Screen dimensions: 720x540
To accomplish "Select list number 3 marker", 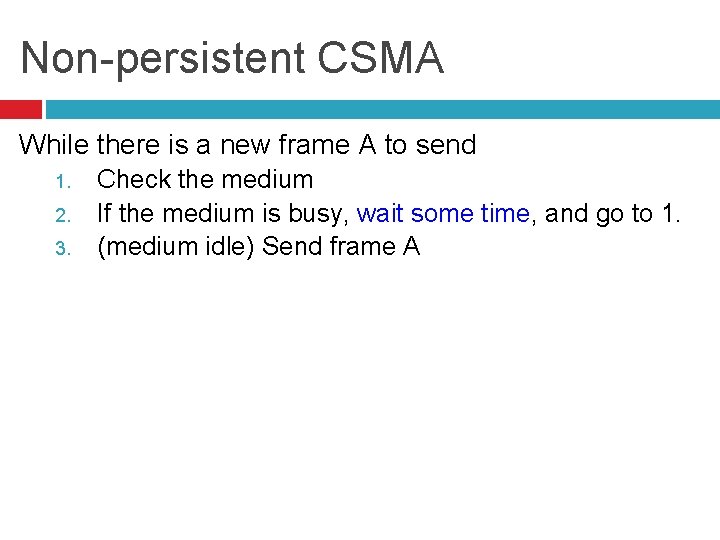I will coord(60,248).
